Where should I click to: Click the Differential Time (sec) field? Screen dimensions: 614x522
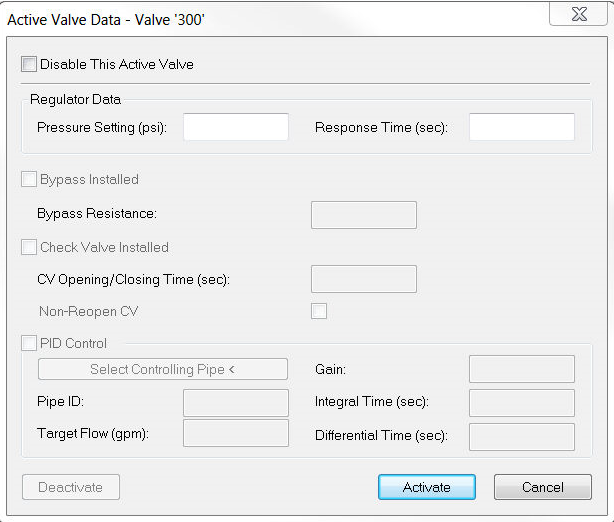click(522, 437)
